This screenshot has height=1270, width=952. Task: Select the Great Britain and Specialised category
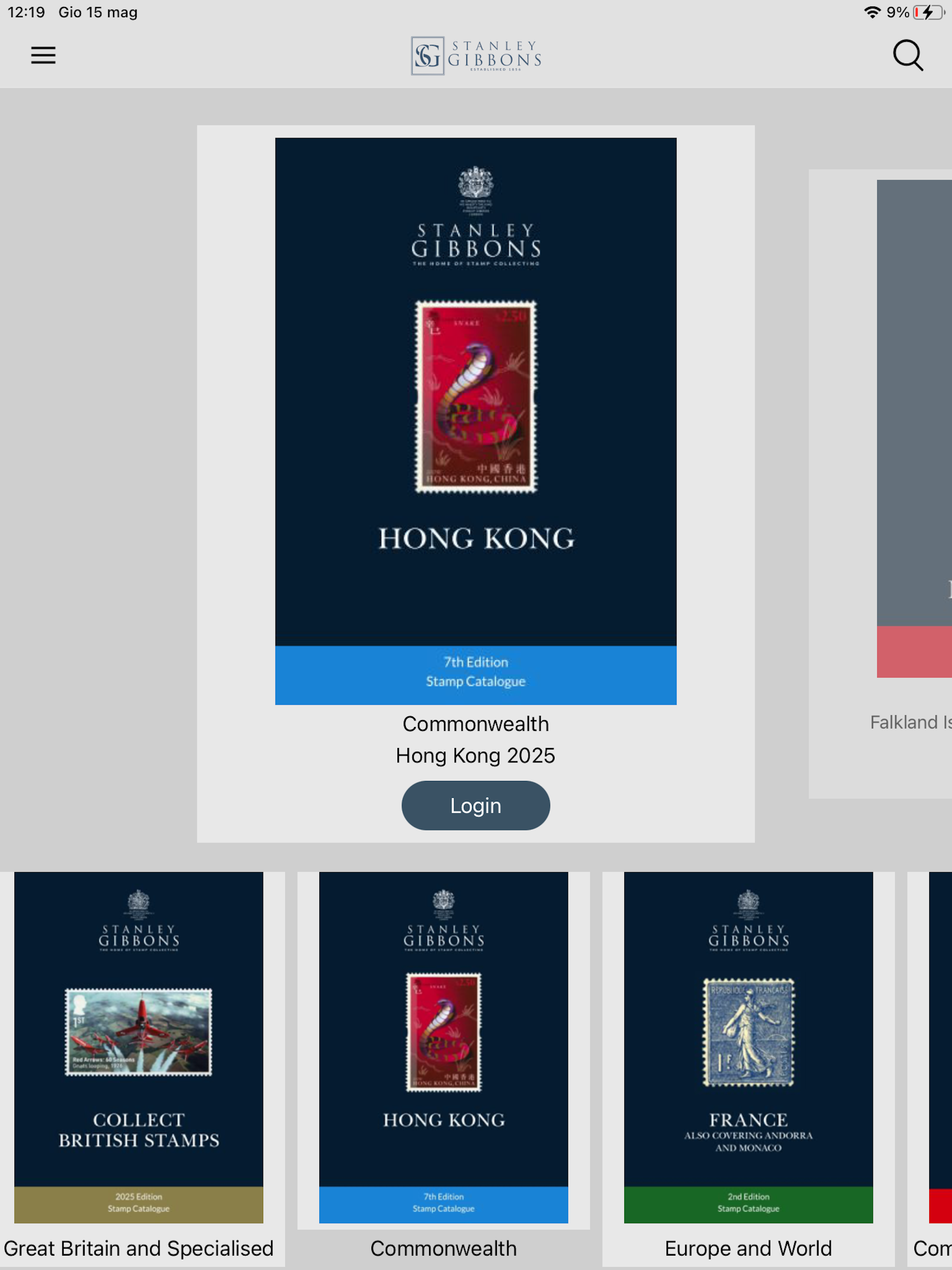pos(139,1248)
